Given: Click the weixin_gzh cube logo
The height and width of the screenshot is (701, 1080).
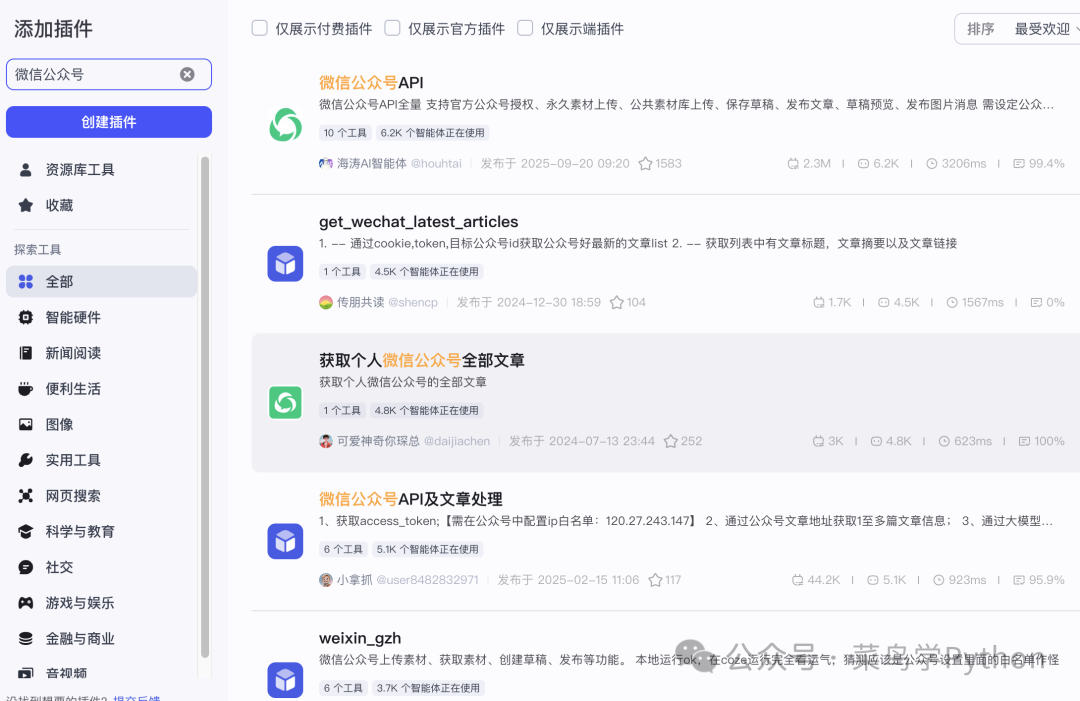Looking at the screenshot, I should pos(285,680).
